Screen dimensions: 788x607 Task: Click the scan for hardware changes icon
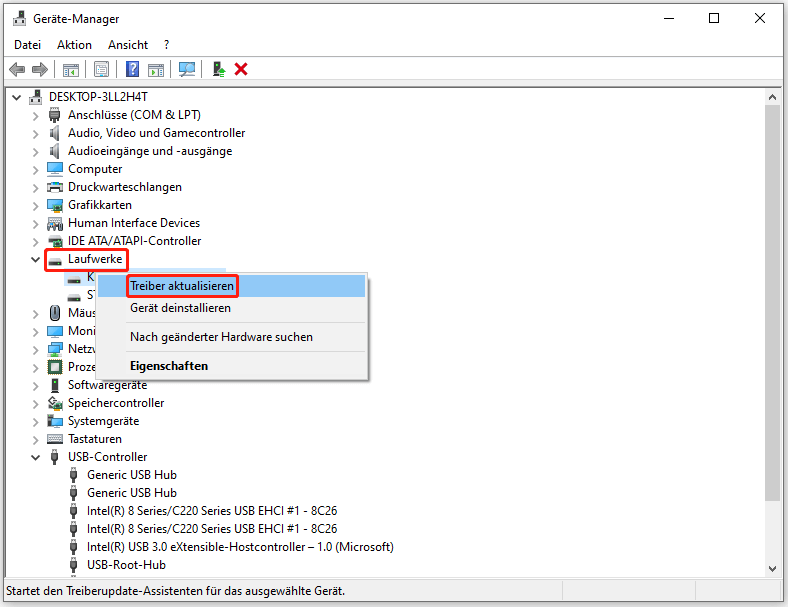pyautogui.click(x=187, y=69)
